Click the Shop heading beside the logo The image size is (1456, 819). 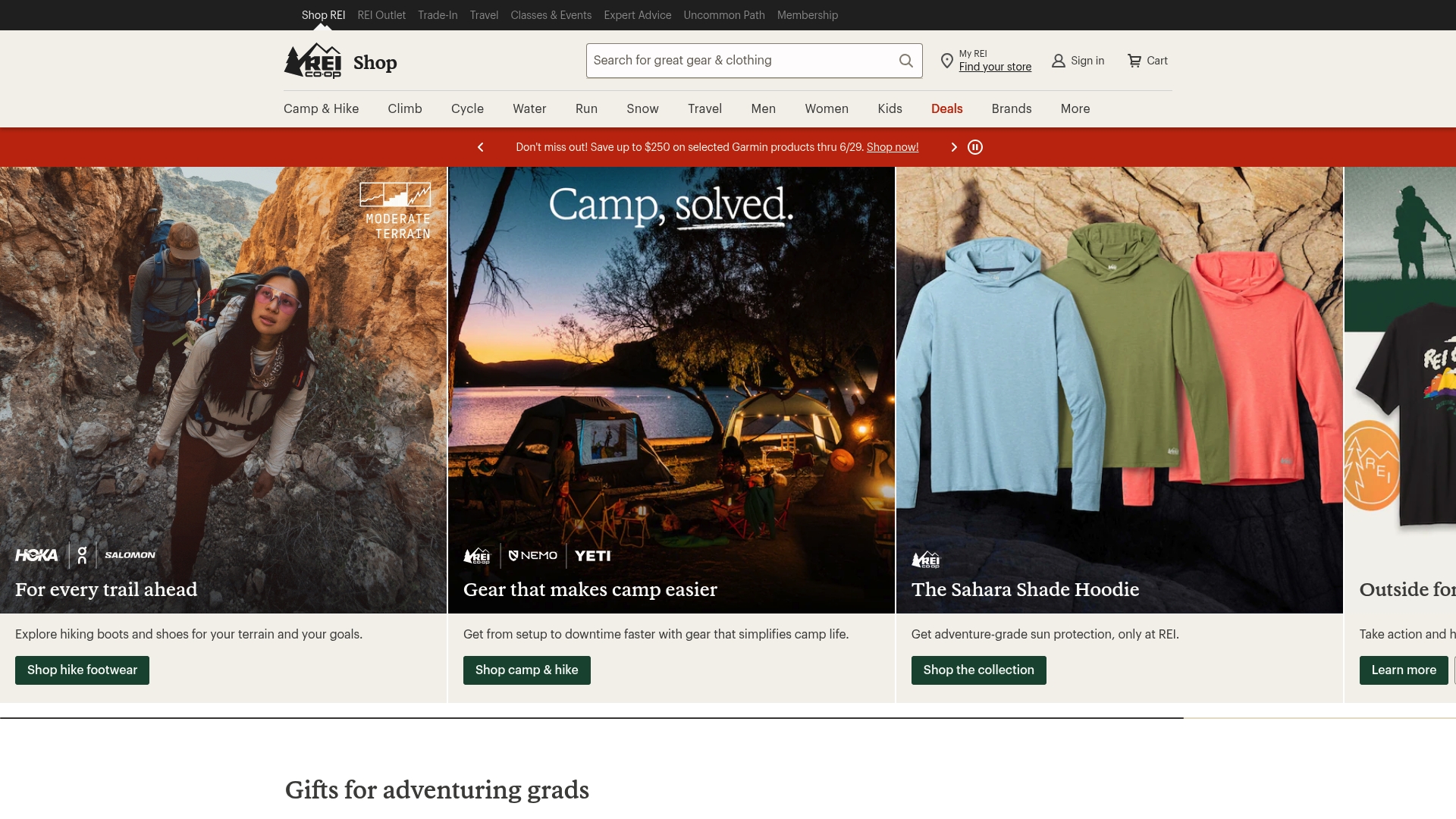[x=375, y=62]
